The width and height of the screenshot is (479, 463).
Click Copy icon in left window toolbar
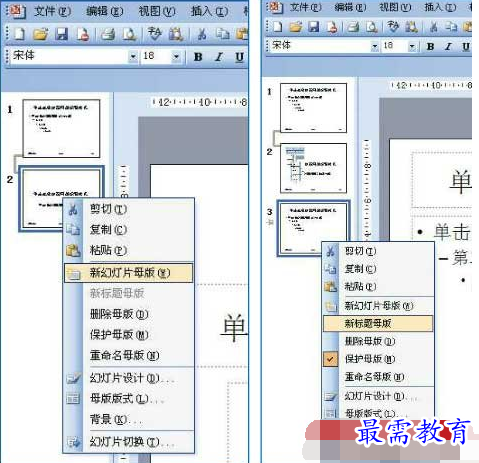[222, 33]
